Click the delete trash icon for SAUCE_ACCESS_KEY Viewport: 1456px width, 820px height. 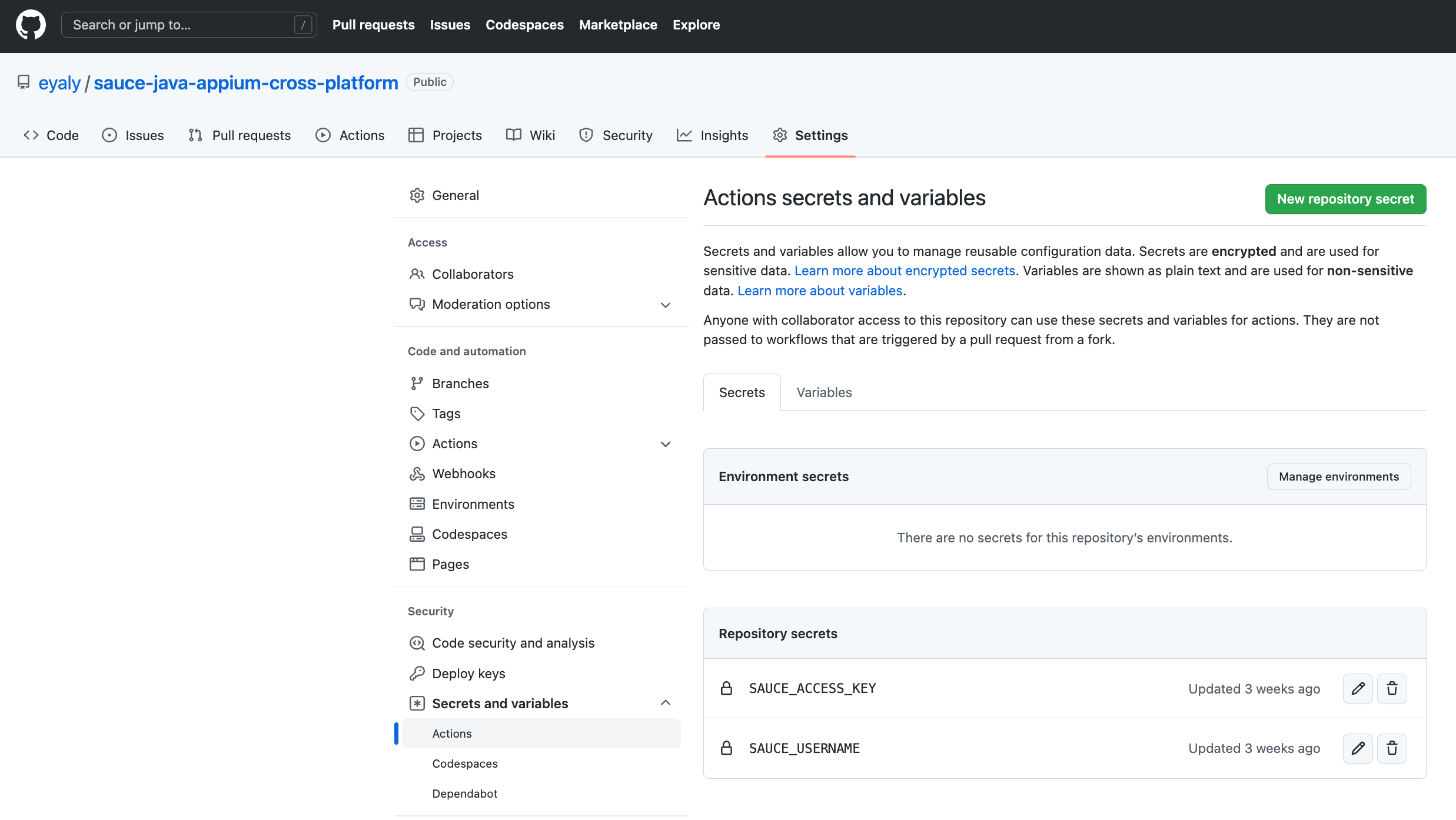point(1393,688)
